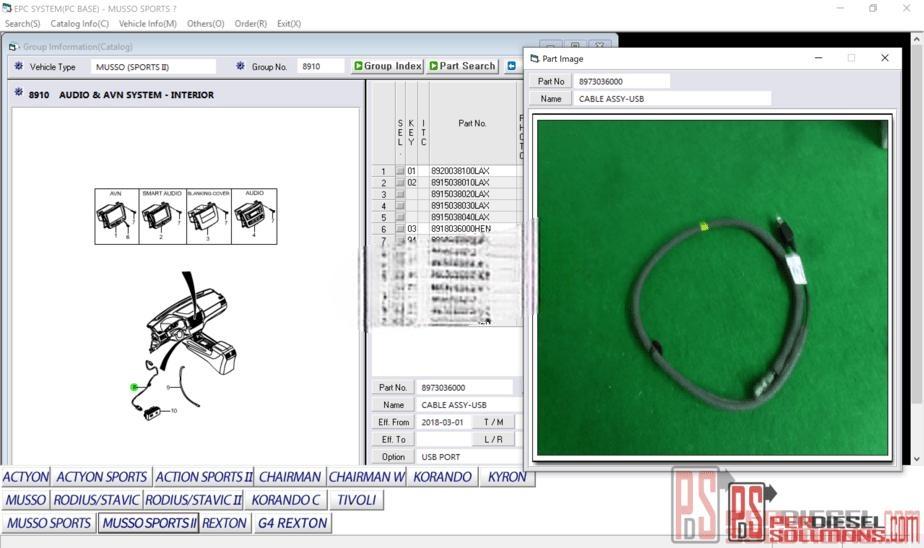Click the Group No. field 8910
The image size is (924, 548).
[x=321, y=67]
